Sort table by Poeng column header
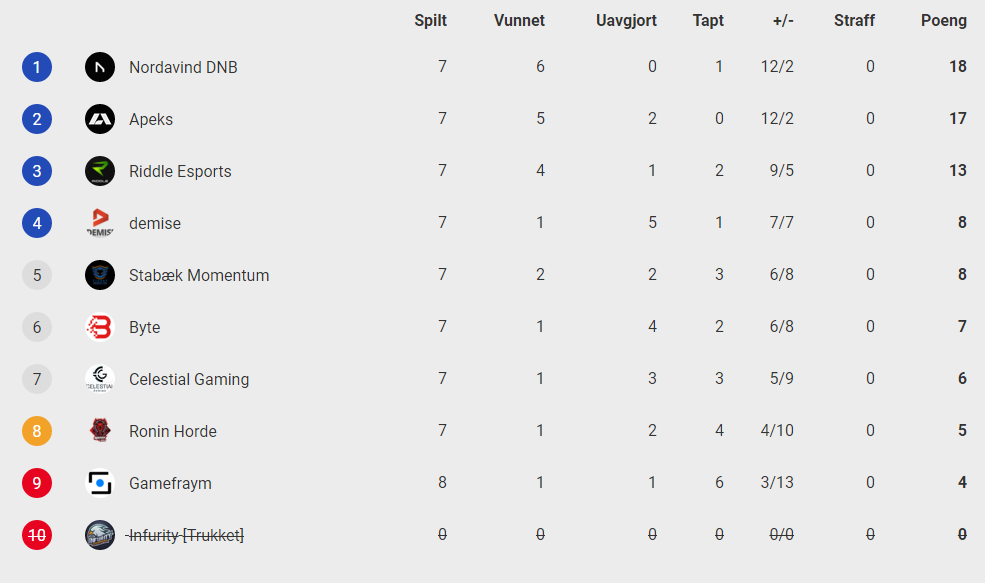The height and width of the screenshot is (583, 985). coord(944,21)
